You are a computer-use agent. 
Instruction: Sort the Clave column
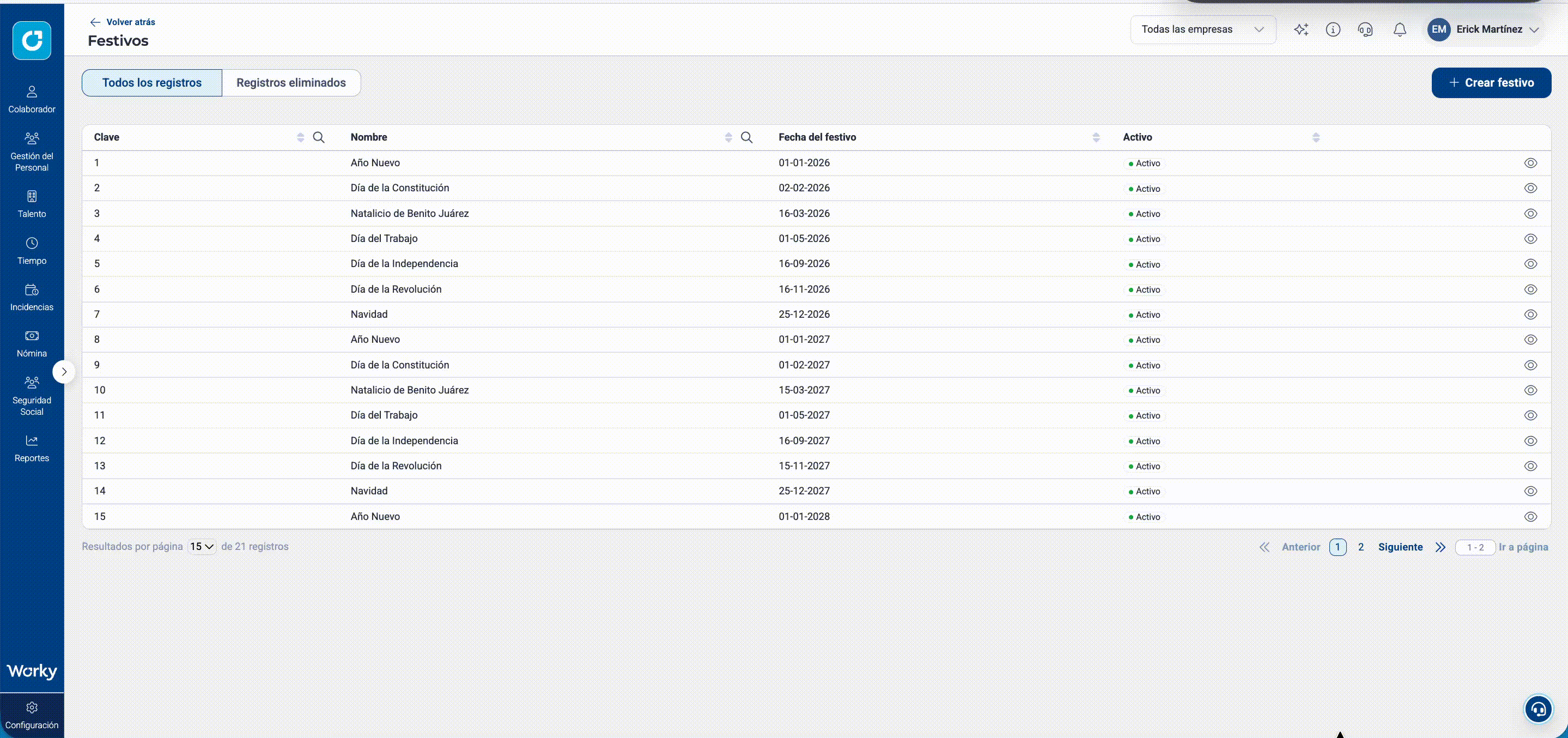(300, 137)
